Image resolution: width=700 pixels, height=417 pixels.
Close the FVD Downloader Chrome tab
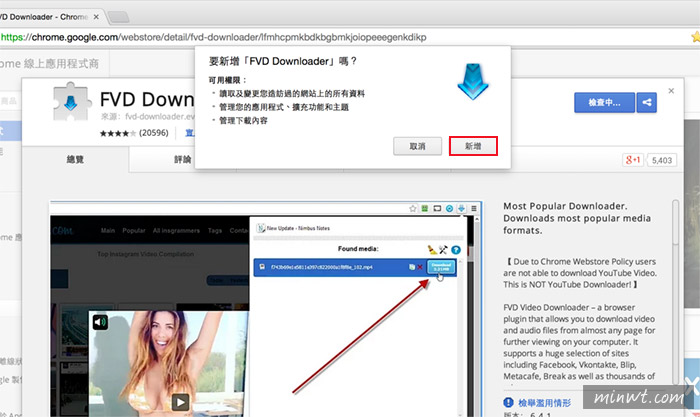(96, 17)
